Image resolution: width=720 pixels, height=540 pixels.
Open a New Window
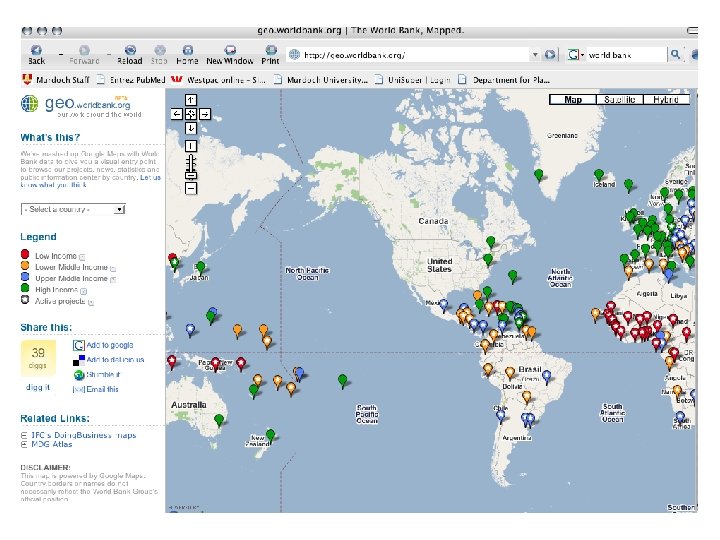230,55
